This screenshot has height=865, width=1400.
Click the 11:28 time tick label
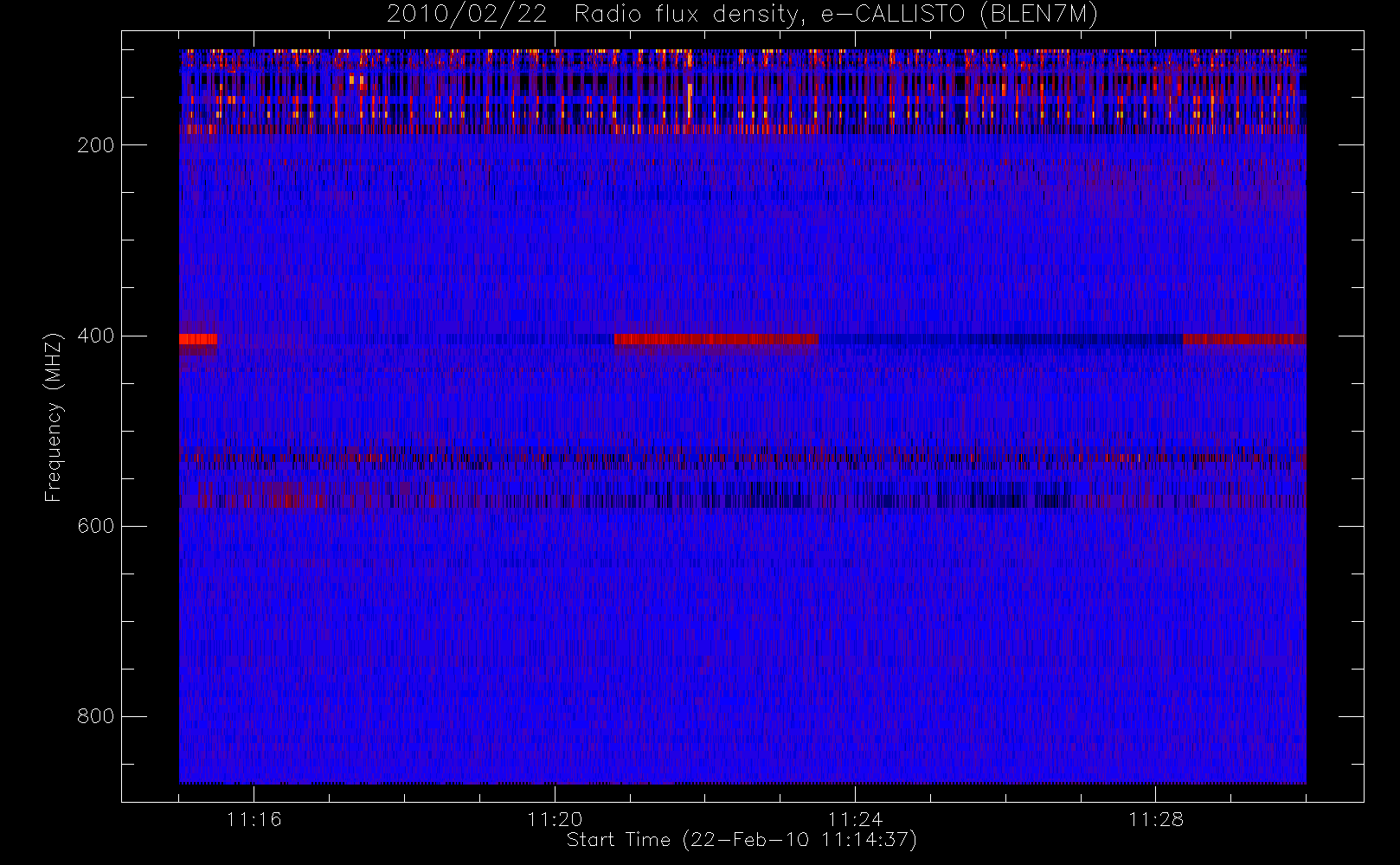tap(1155, 819)
